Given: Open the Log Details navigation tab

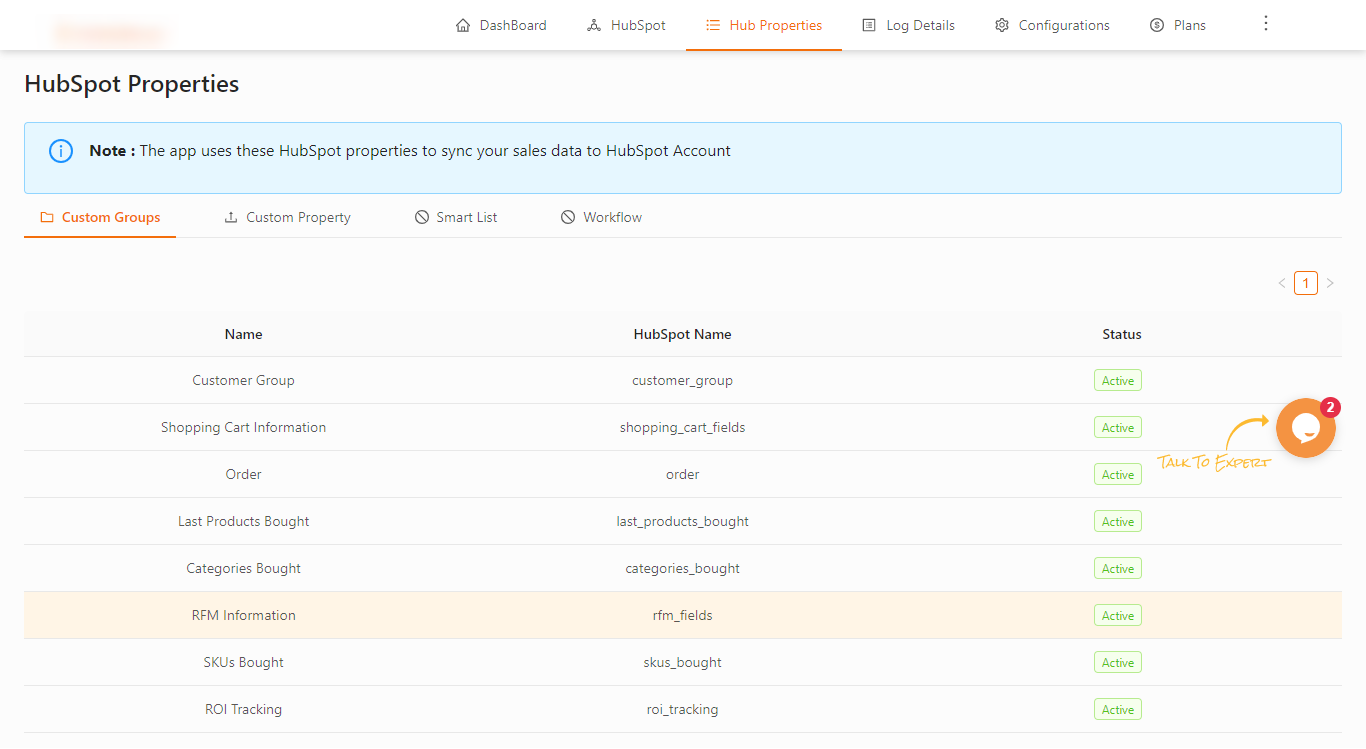Looking at the screenshot, I should click(x=908, y=25).
